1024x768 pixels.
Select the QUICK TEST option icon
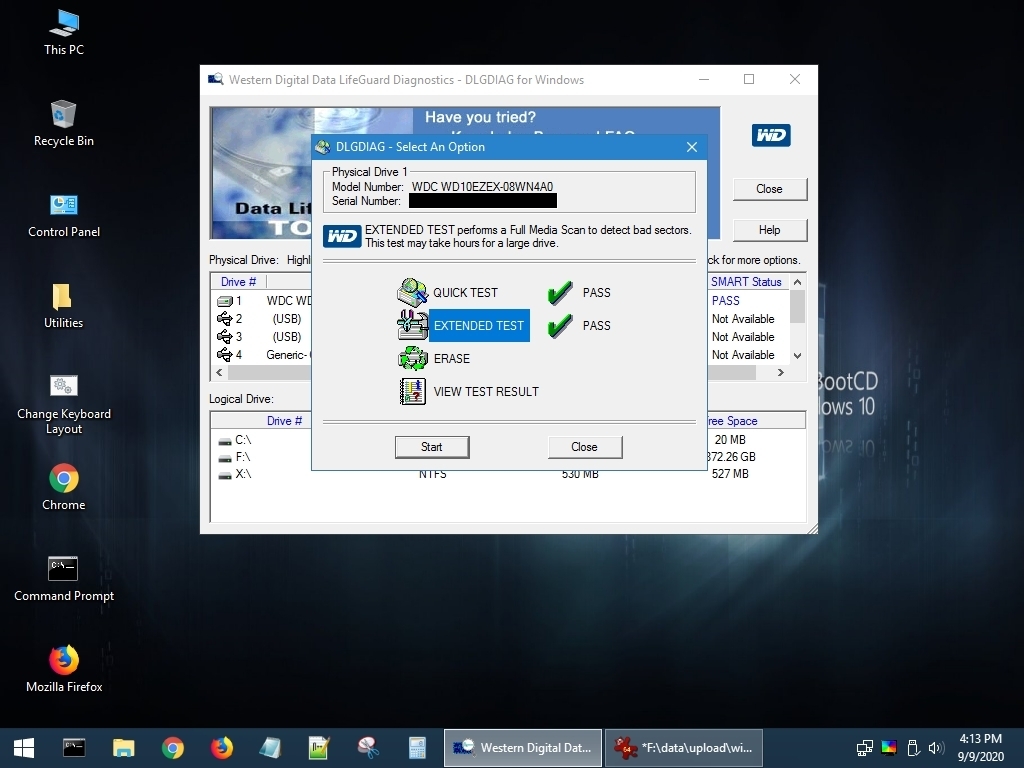point(412,293)
